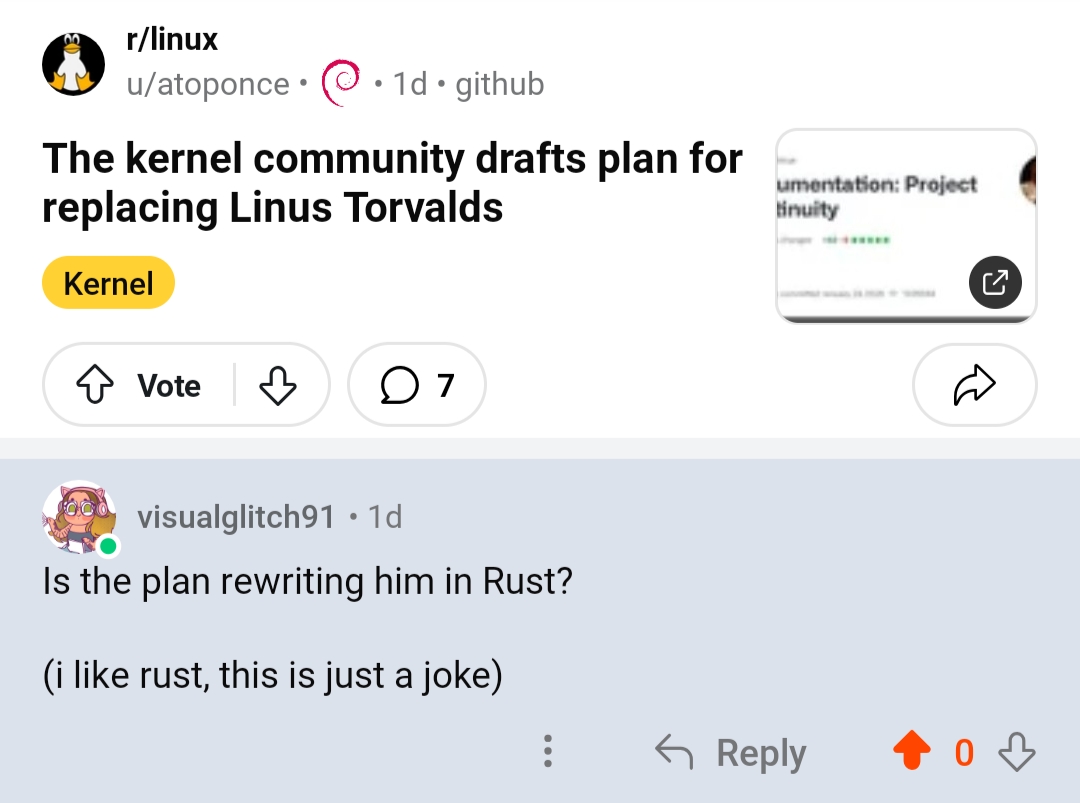This screenshot has height=803, width=1080.
Task: Reply to visualglitch91's comment
Action: 731,752
